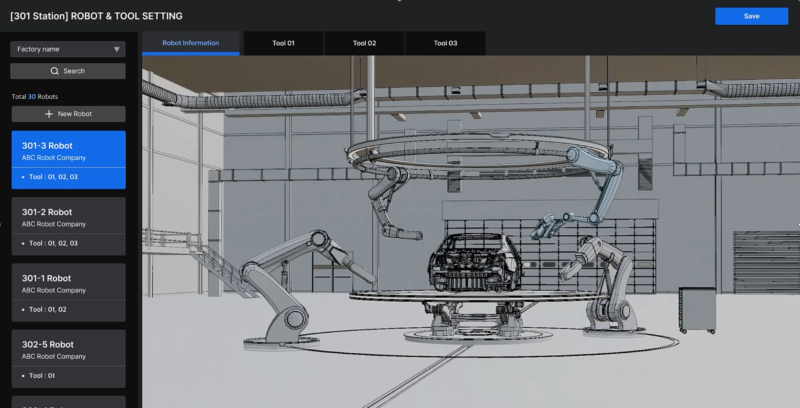Screen dimensions: 800x408
Task: Switch to the Robot Information tab
Action: pos(191,43)
